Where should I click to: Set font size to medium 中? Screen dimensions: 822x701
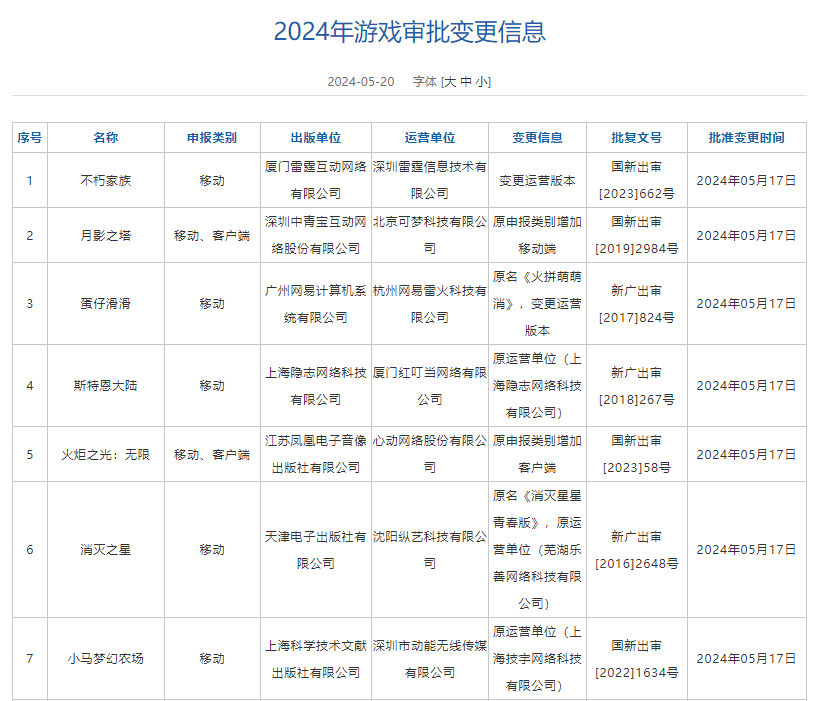click(x=466, y=82)
